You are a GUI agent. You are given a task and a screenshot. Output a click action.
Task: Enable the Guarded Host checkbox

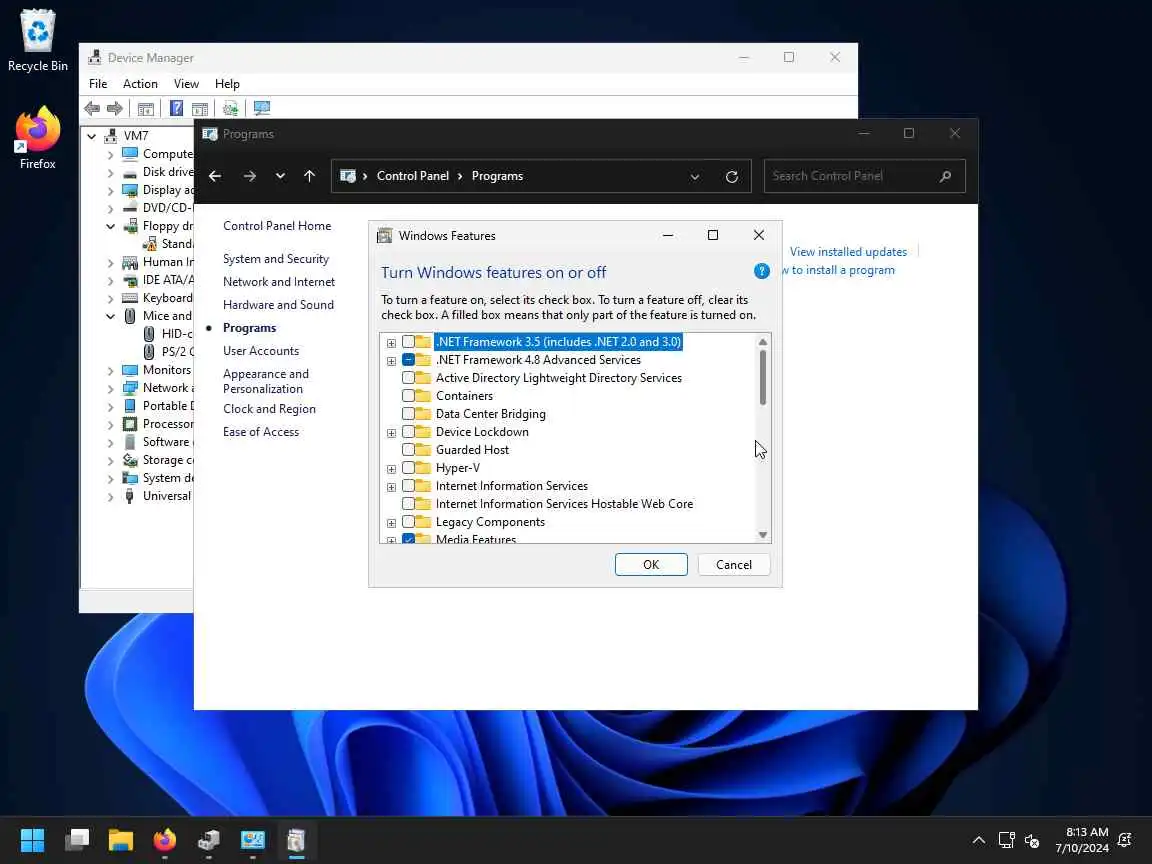tap(408, 450)
